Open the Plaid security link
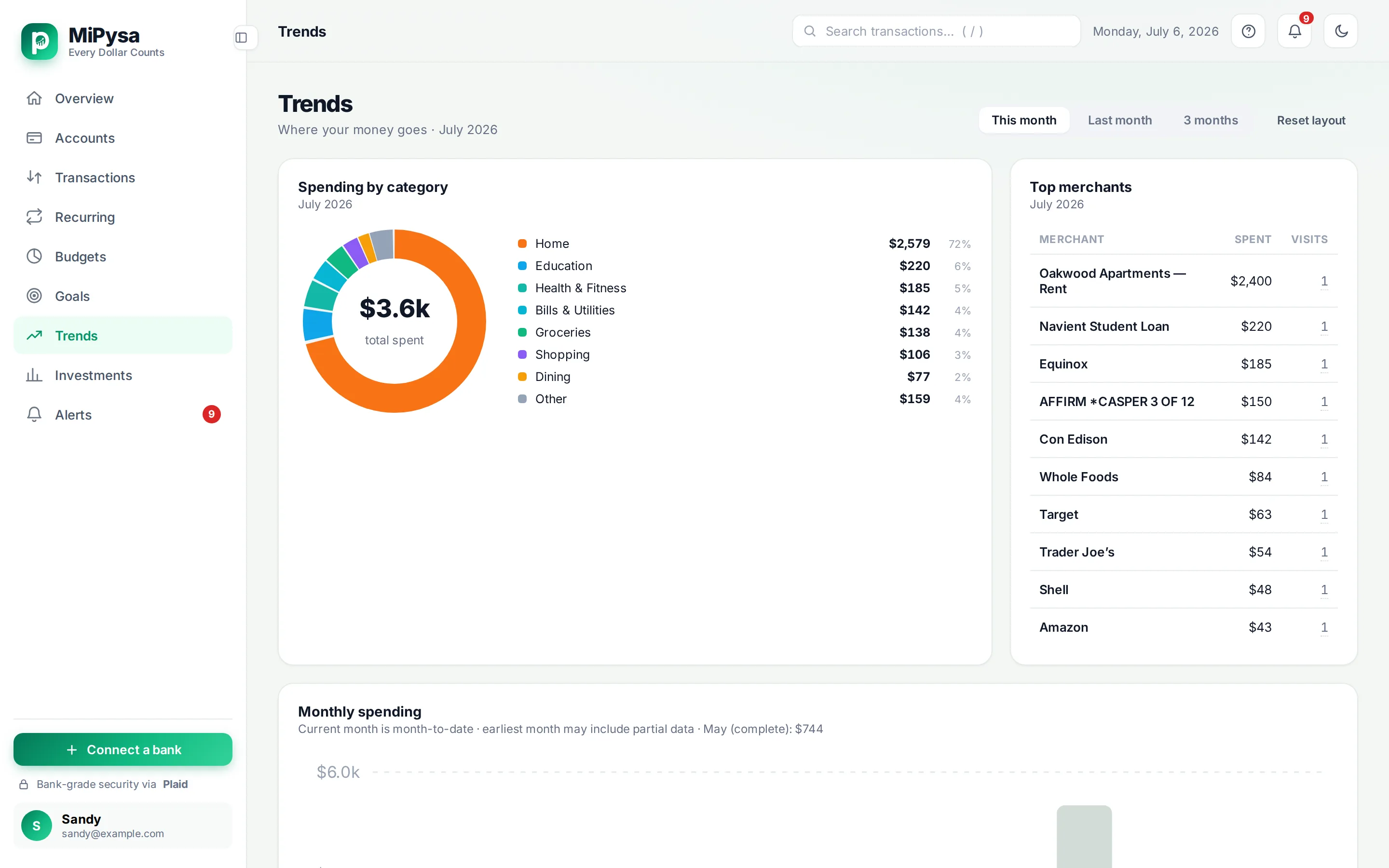The width and height of the screenshot is (1389, 868). tap(175, 784)
